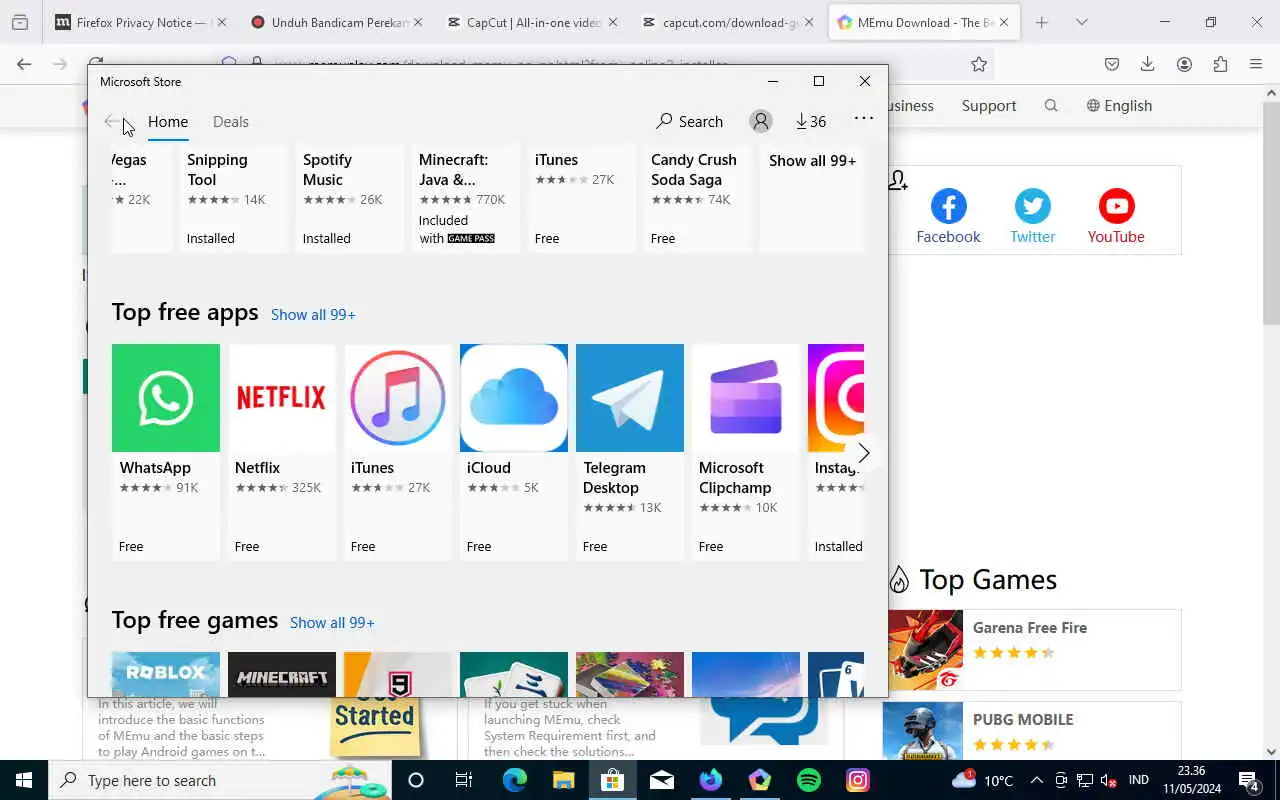Click Support in MEmu site navigation
This screenshot has height=800, width=1280.
coord(989,105)
